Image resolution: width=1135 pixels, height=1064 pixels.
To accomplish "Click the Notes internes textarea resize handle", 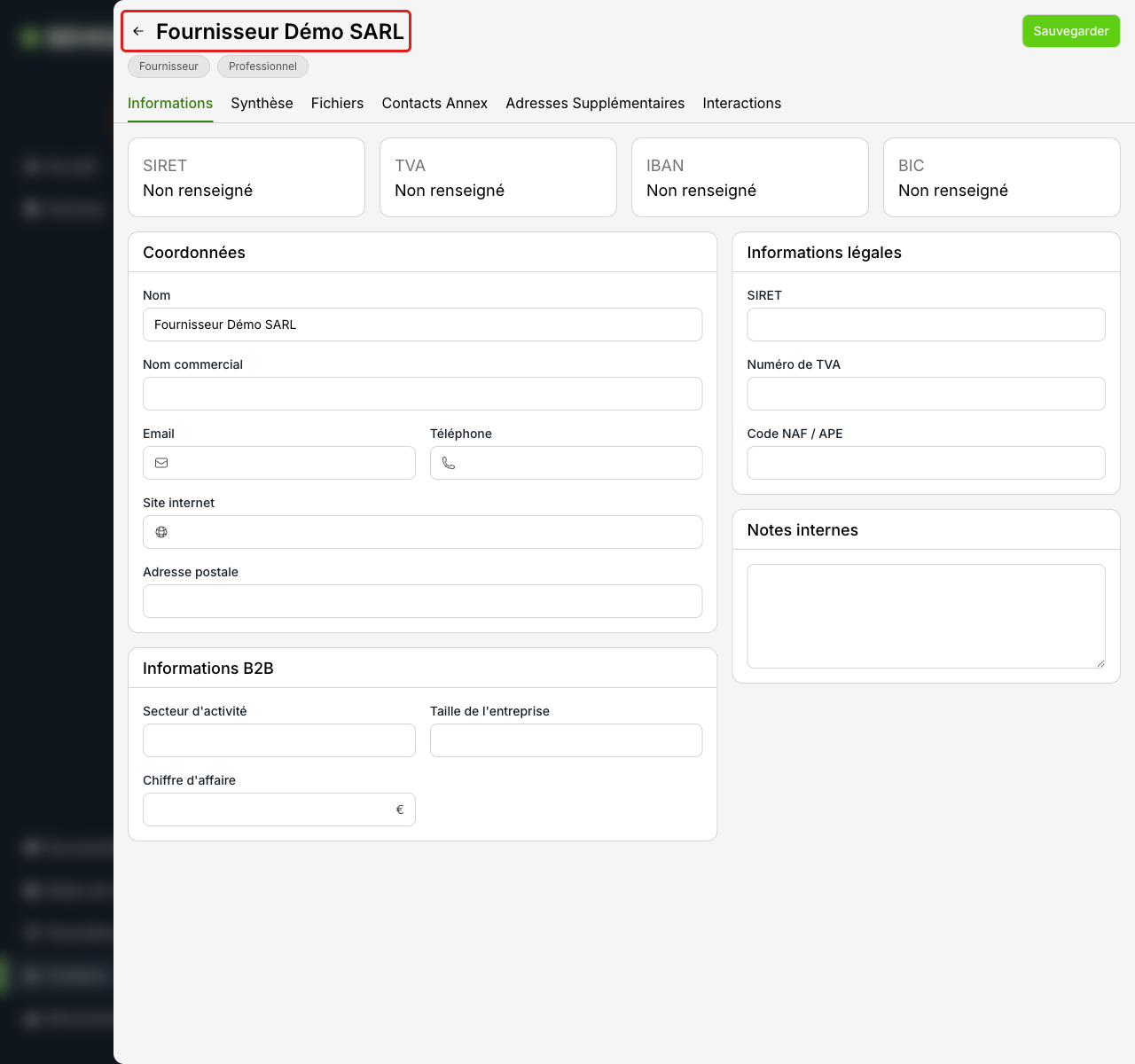I will [1100, 663].
